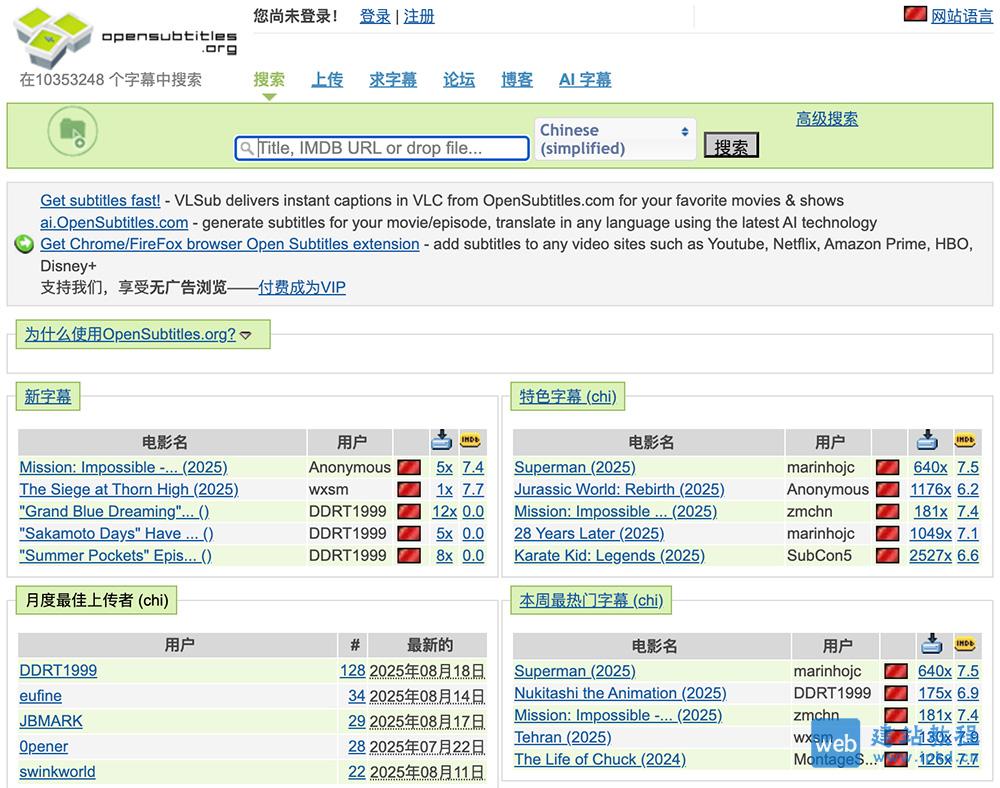Open Jurassic World: Rebirth (2025) subtitles
The image size is (1000, 788).
click(619, 490)
